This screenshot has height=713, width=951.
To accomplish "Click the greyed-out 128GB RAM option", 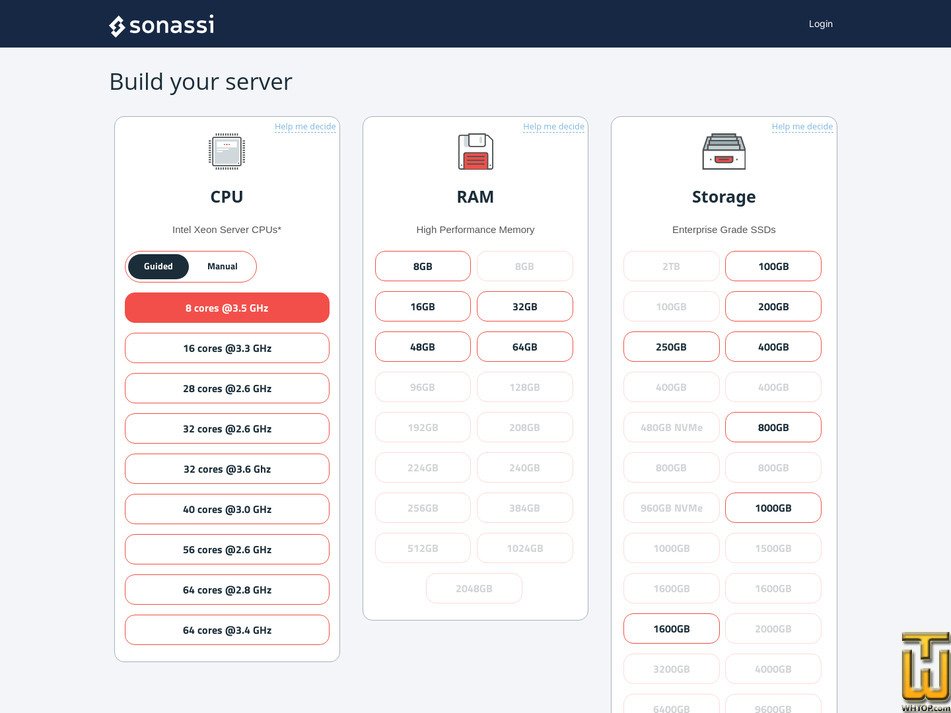I will click(x=525, y=387).
